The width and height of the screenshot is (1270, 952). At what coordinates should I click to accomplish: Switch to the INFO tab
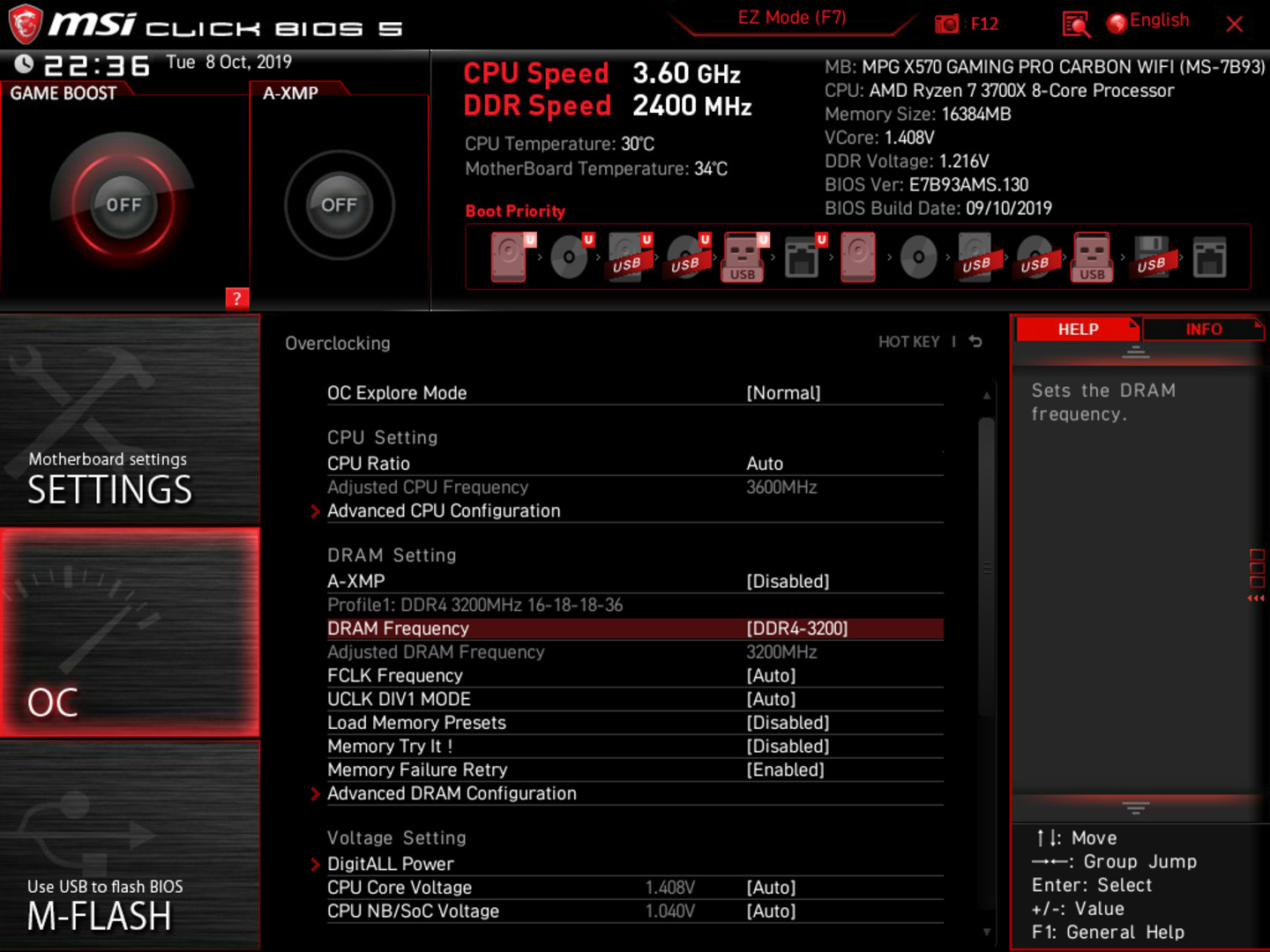pos(1203,329)
